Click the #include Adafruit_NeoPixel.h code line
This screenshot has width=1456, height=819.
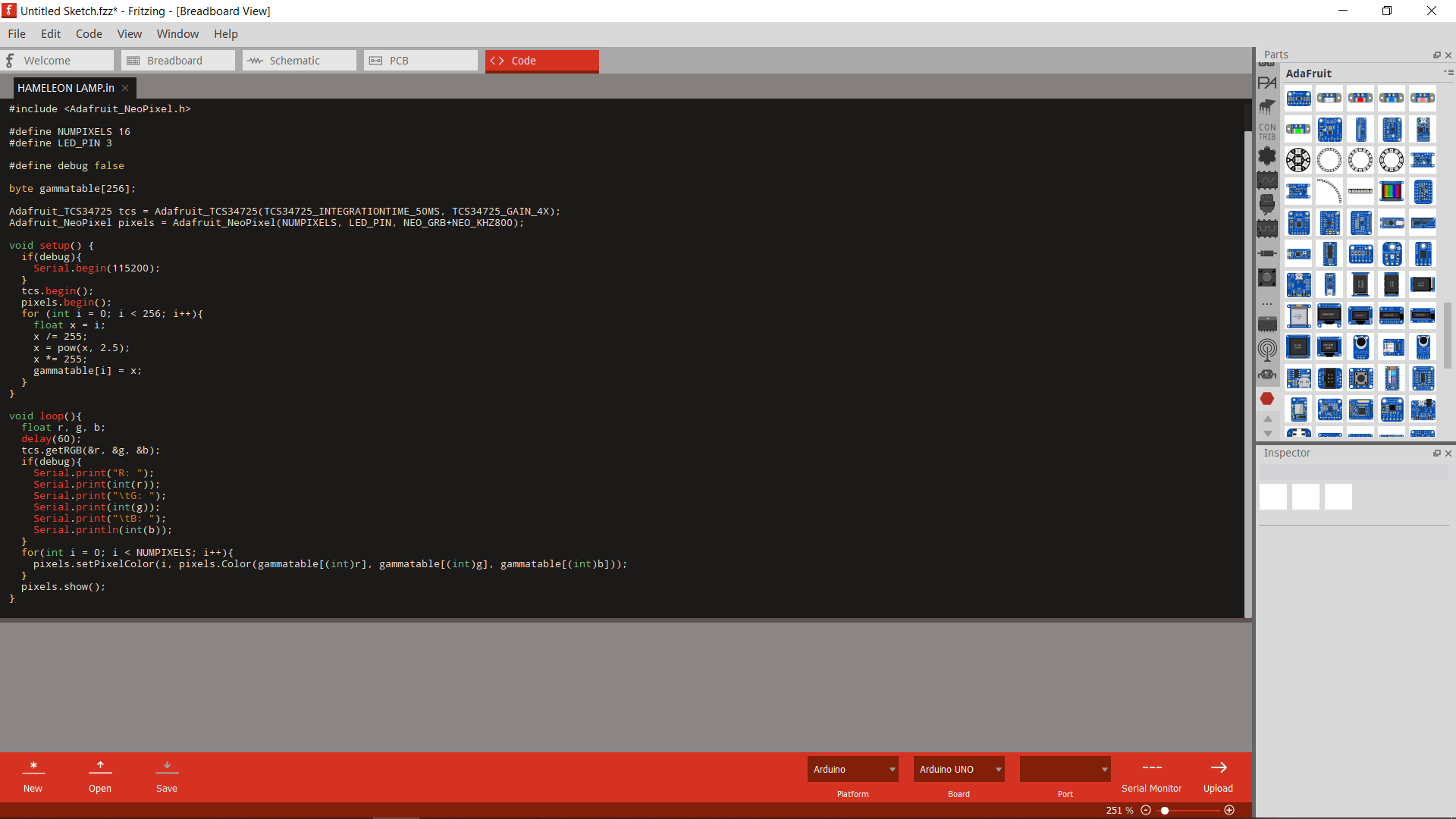[x=100, y=109]
